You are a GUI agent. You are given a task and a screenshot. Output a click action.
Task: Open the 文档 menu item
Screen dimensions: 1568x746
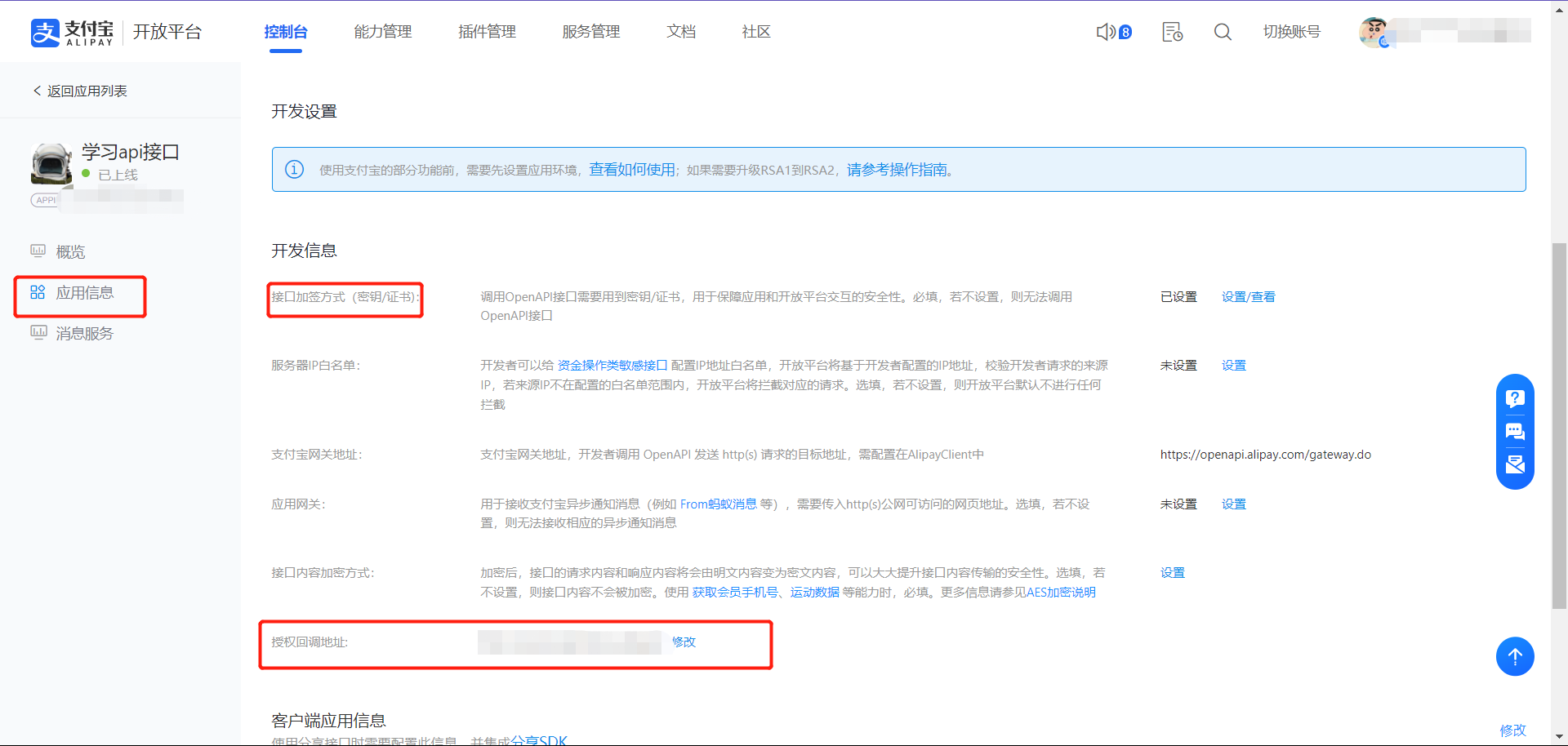(x=681, y=31)
